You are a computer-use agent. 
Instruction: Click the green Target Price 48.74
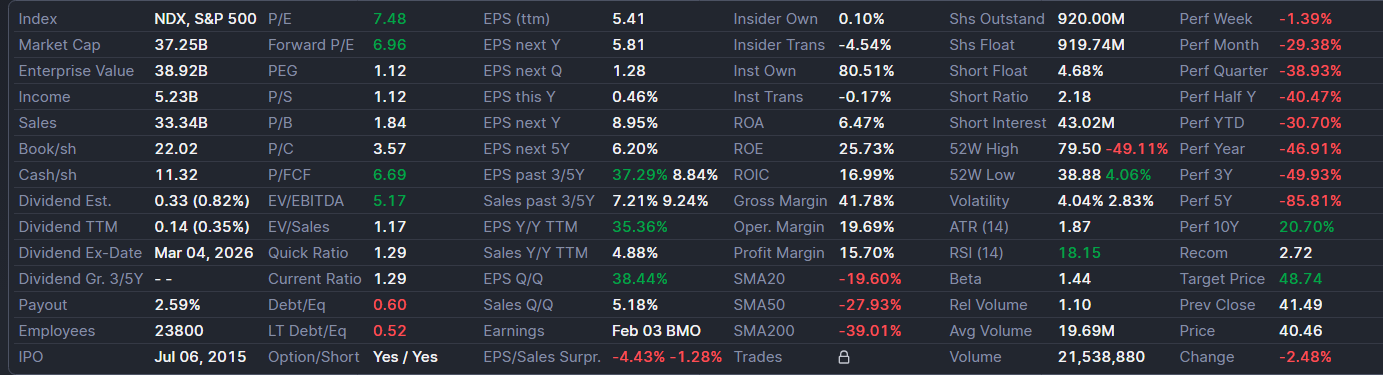(x=1300, y=278)
